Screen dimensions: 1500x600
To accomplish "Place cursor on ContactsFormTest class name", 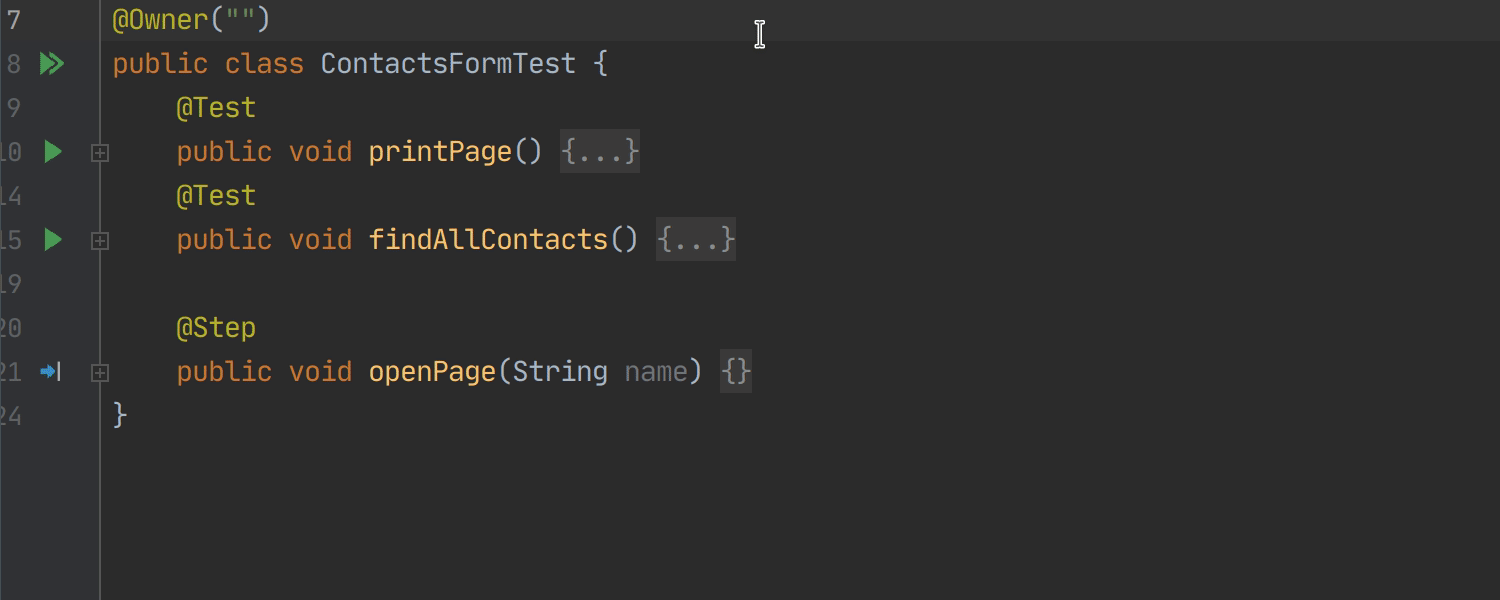I will (x=448, y=64).
